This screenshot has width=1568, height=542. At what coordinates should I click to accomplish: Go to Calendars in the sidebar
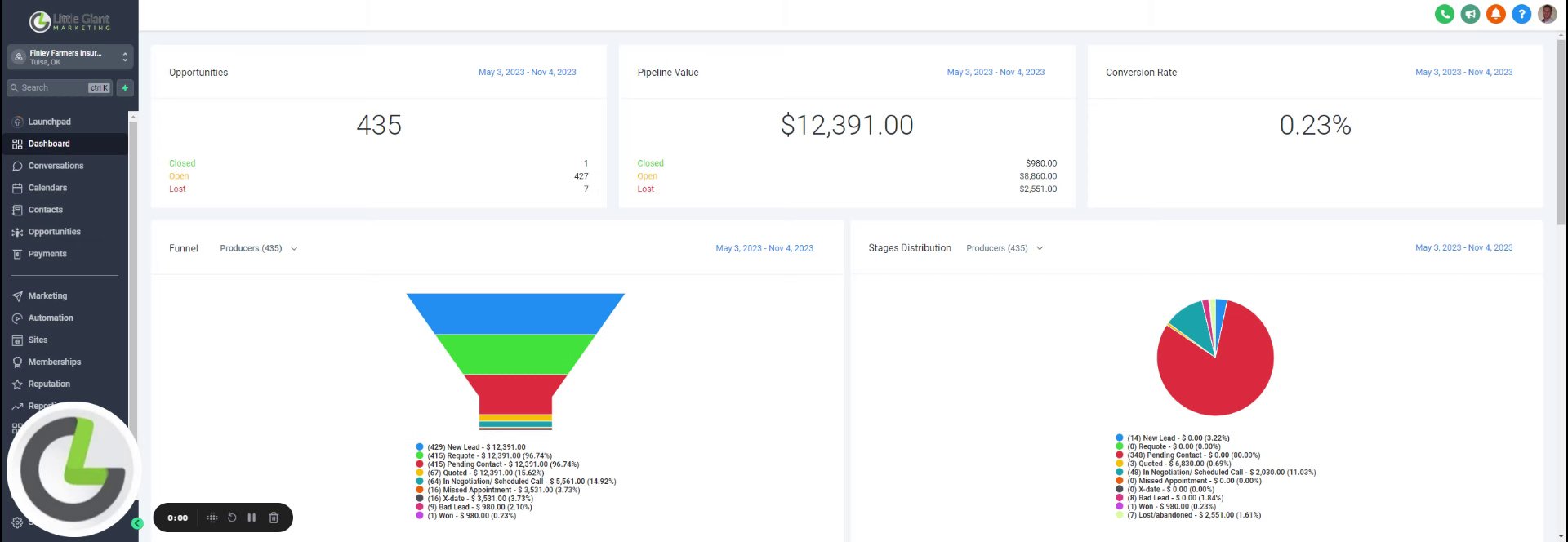[x=47, y=188]
